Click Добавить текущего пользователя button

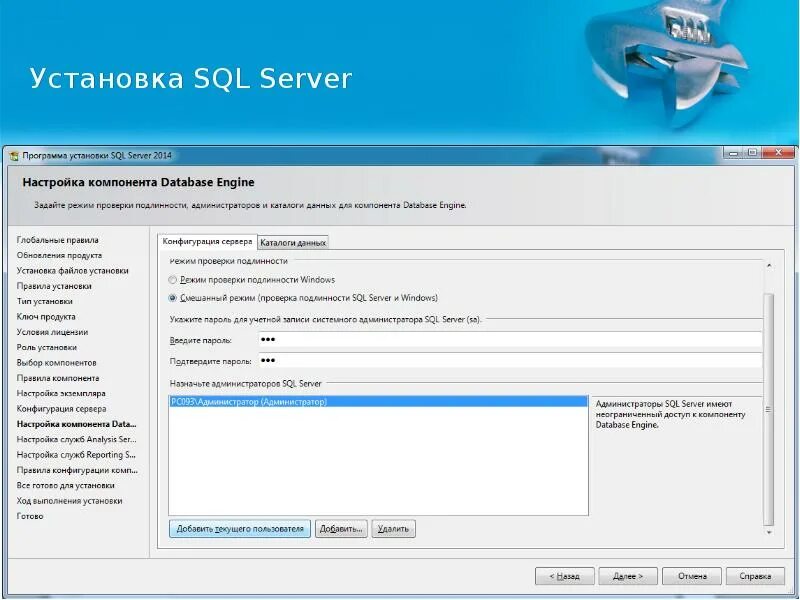[x=240, y=529]
